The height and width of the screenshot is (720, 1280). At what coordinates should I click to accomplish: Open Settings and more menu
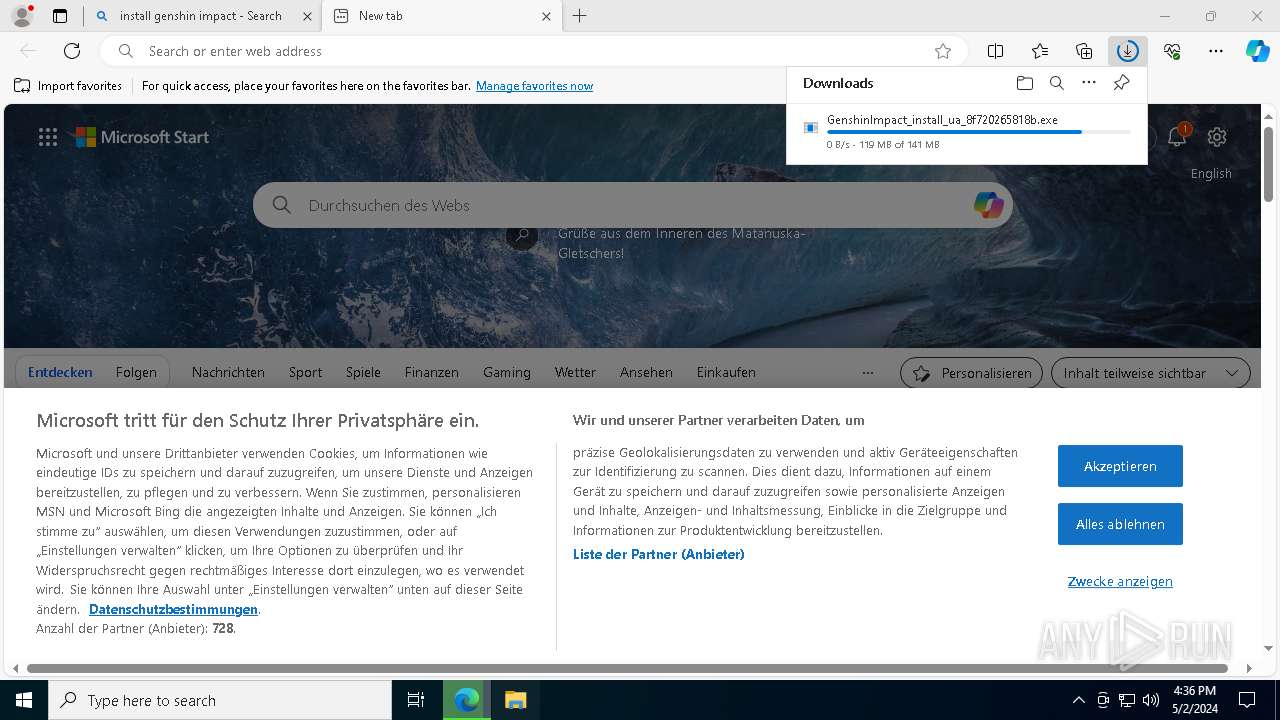(1216, 51)
